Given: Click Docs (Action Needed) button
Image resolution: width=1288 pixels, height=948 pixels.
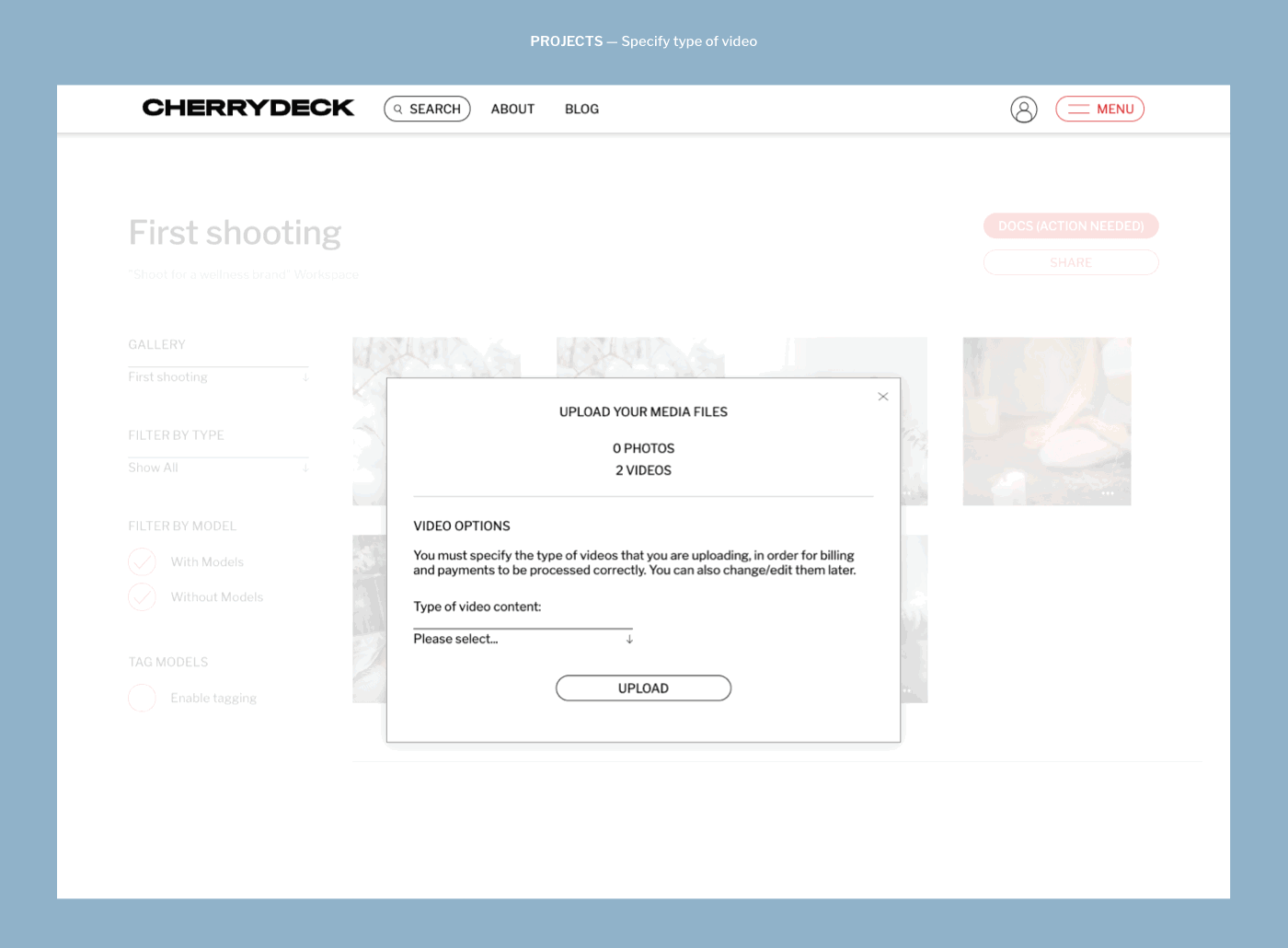Looking at the screenshot, I should click(x=1070, y=225).
